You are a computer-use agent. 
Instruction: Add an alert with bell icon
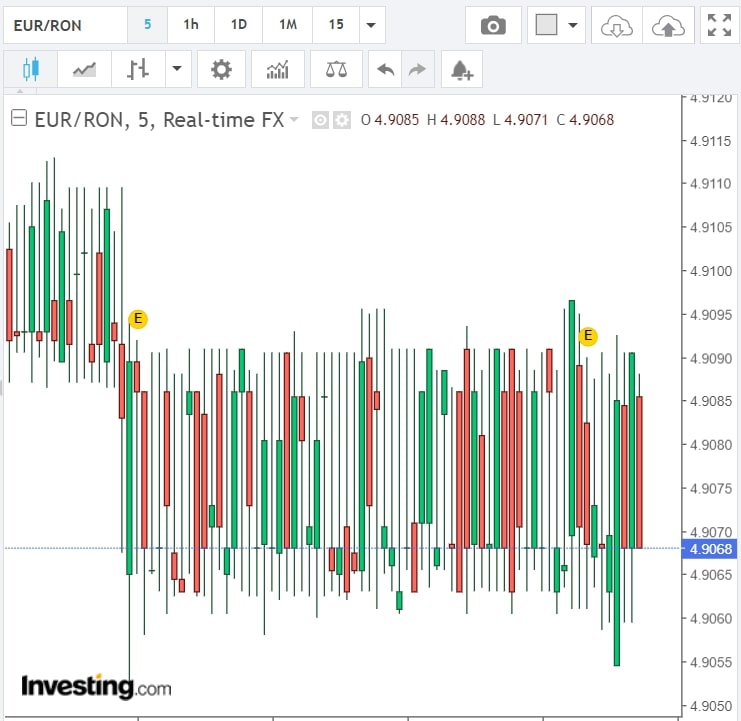(461, 70)
